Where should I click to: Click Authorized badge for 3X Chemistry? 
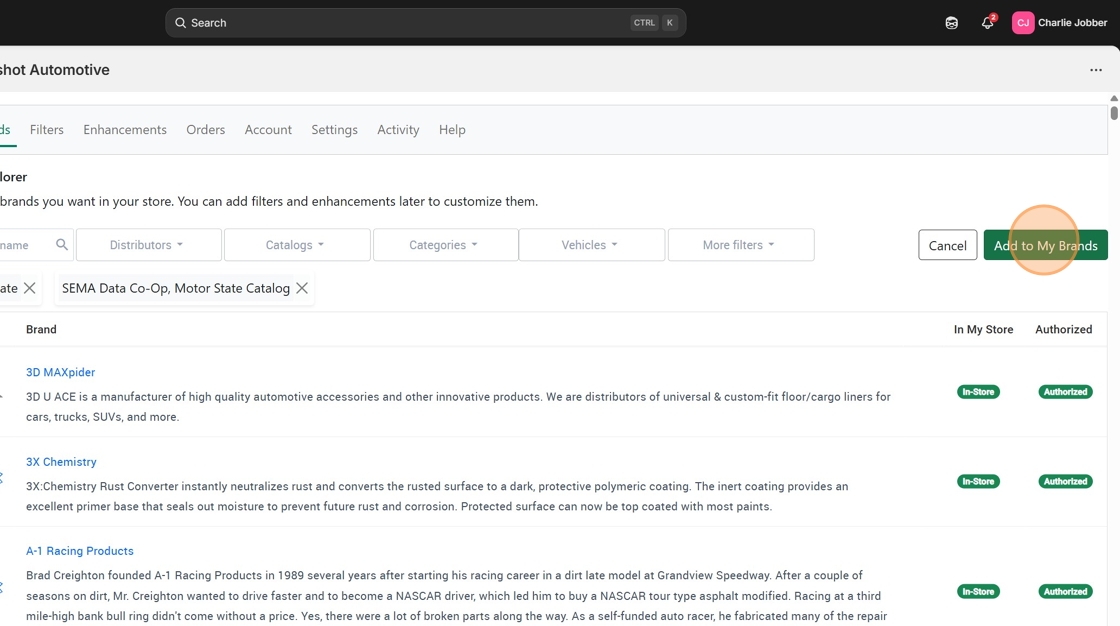click(1065, 482)
